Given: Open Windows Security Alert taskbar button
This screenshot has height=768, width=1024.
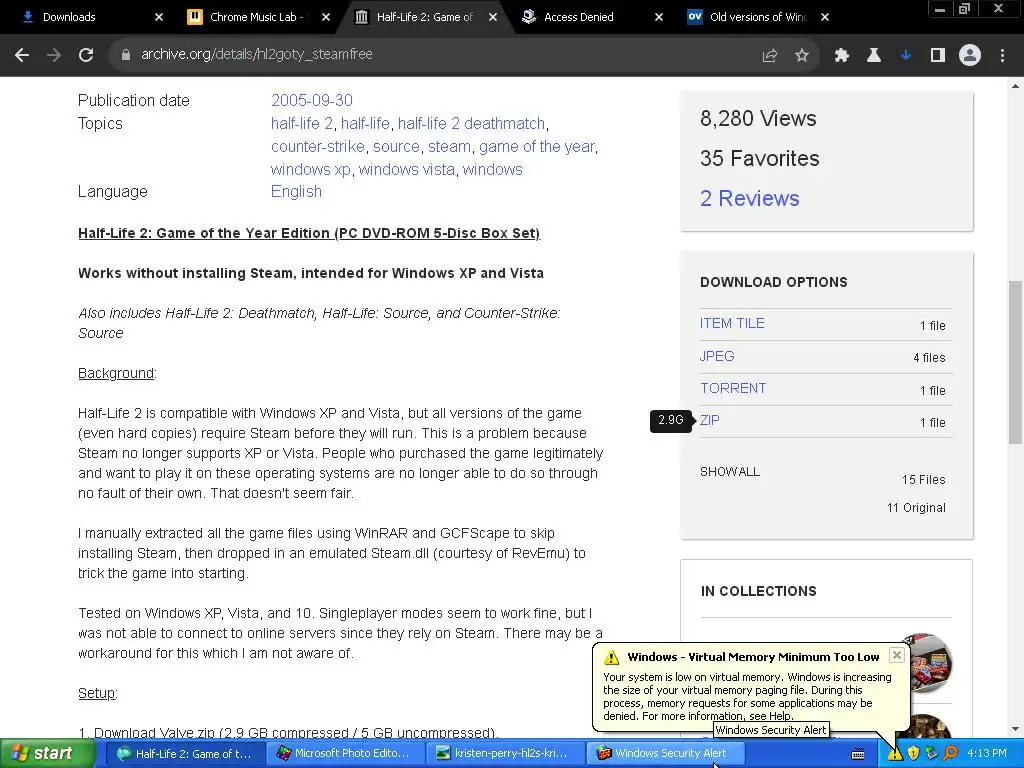Looking at the screenshot, I should pos(665,754).
